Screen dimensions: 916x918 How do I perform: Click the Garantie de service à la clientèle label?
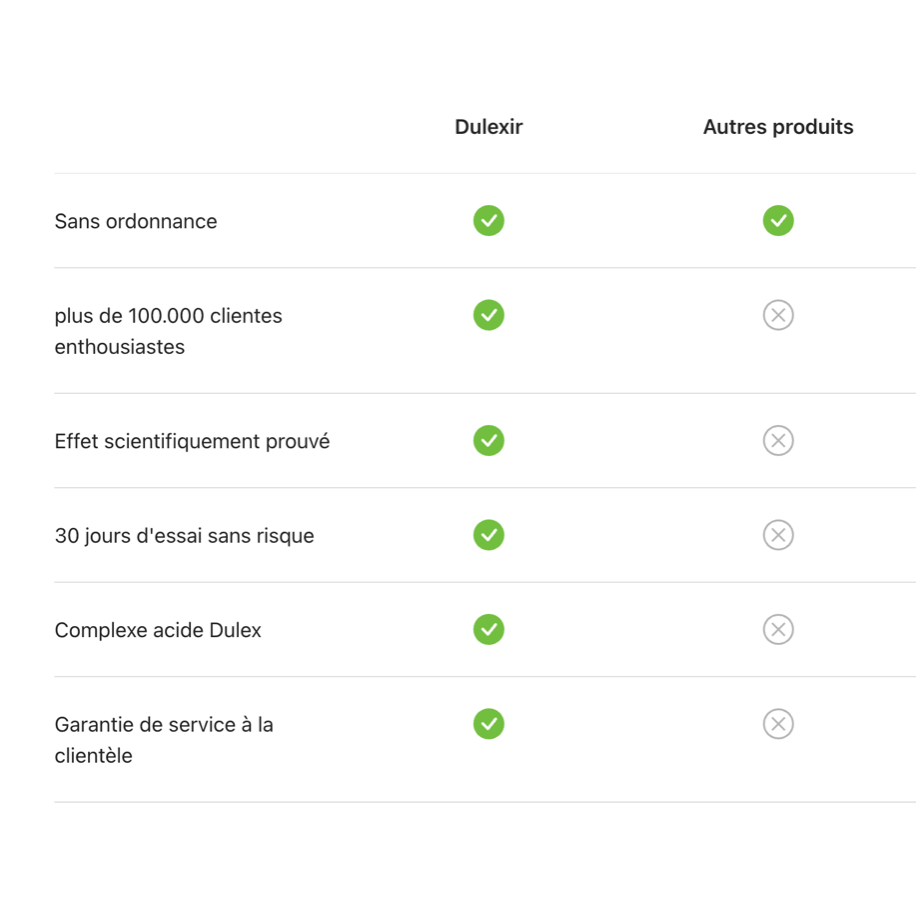164,740
